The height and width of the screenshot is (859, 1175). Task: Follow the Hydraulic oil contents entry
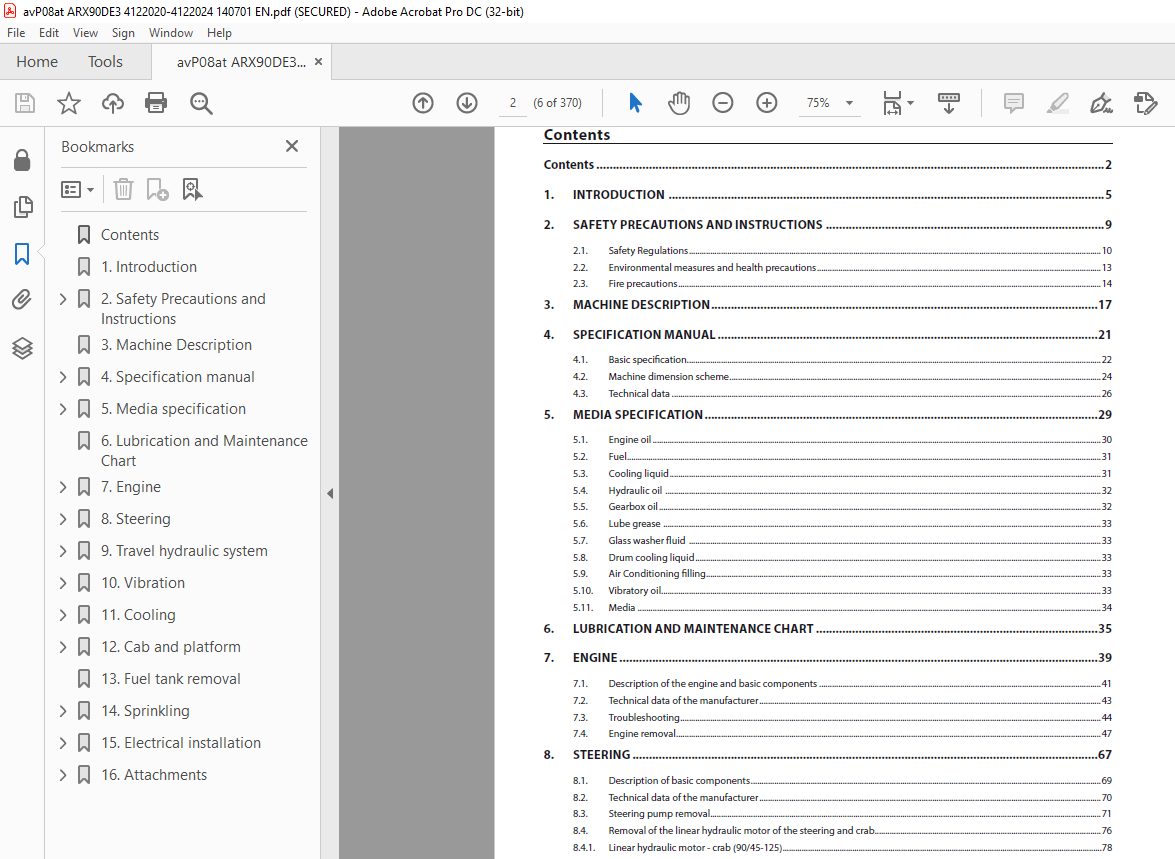[842, 490]
